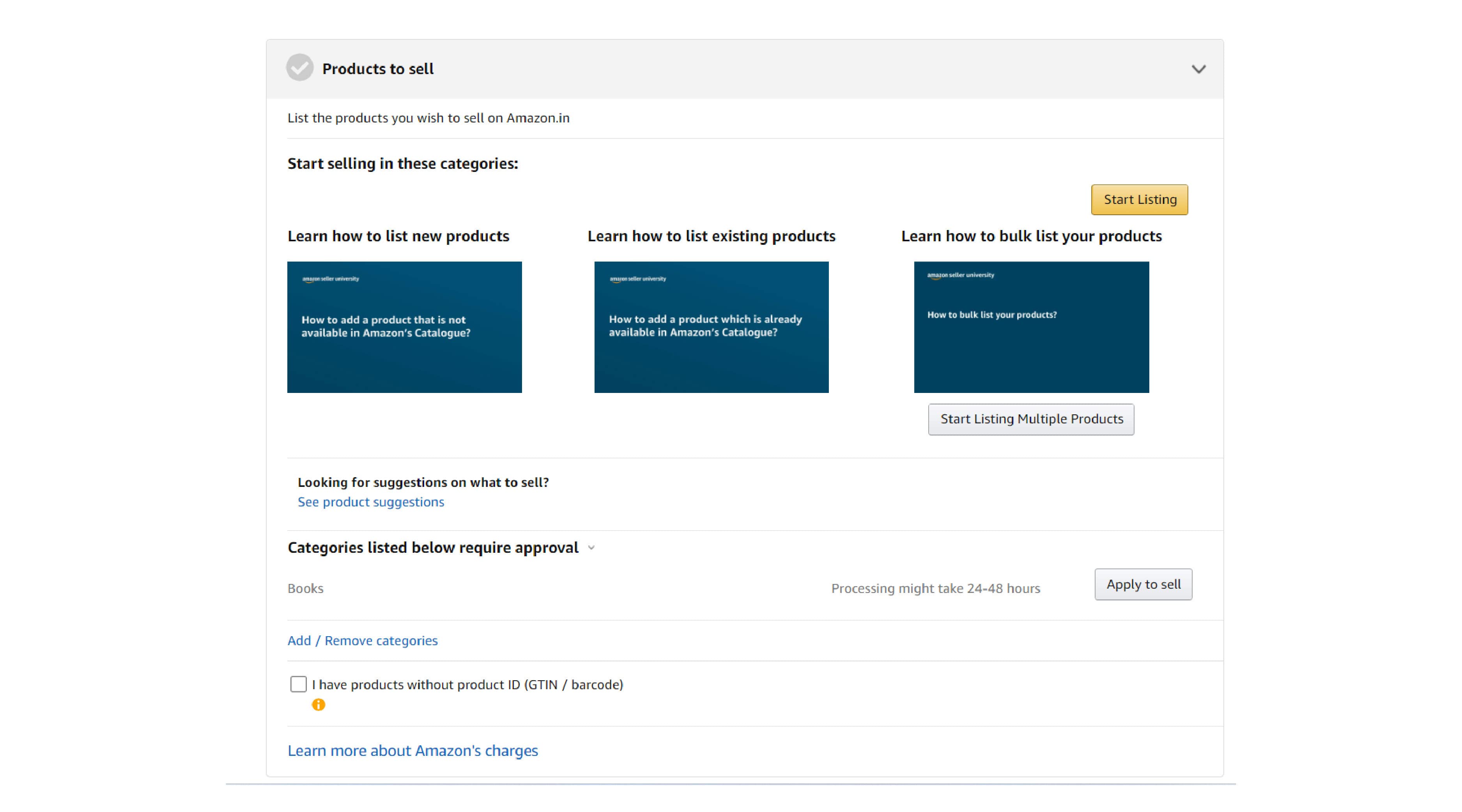Click Amazon seller university logo in first video
This screenshot has width=1462, height=812.
click(330, 279)
